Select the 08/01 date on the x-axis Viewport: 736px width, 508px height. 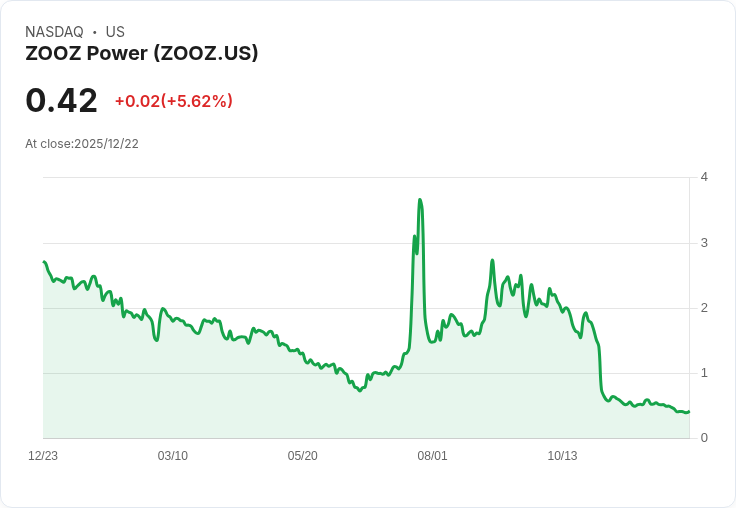pos(433,456)
